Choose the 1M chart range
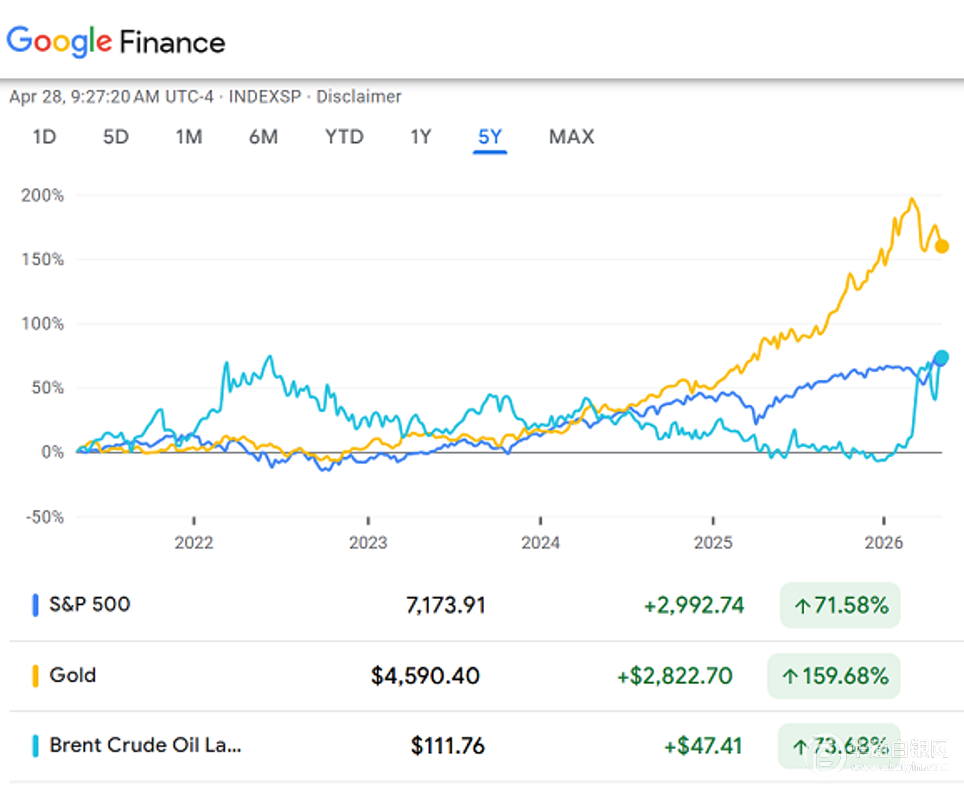The image size is (964, 792). (x=189, y=137)
